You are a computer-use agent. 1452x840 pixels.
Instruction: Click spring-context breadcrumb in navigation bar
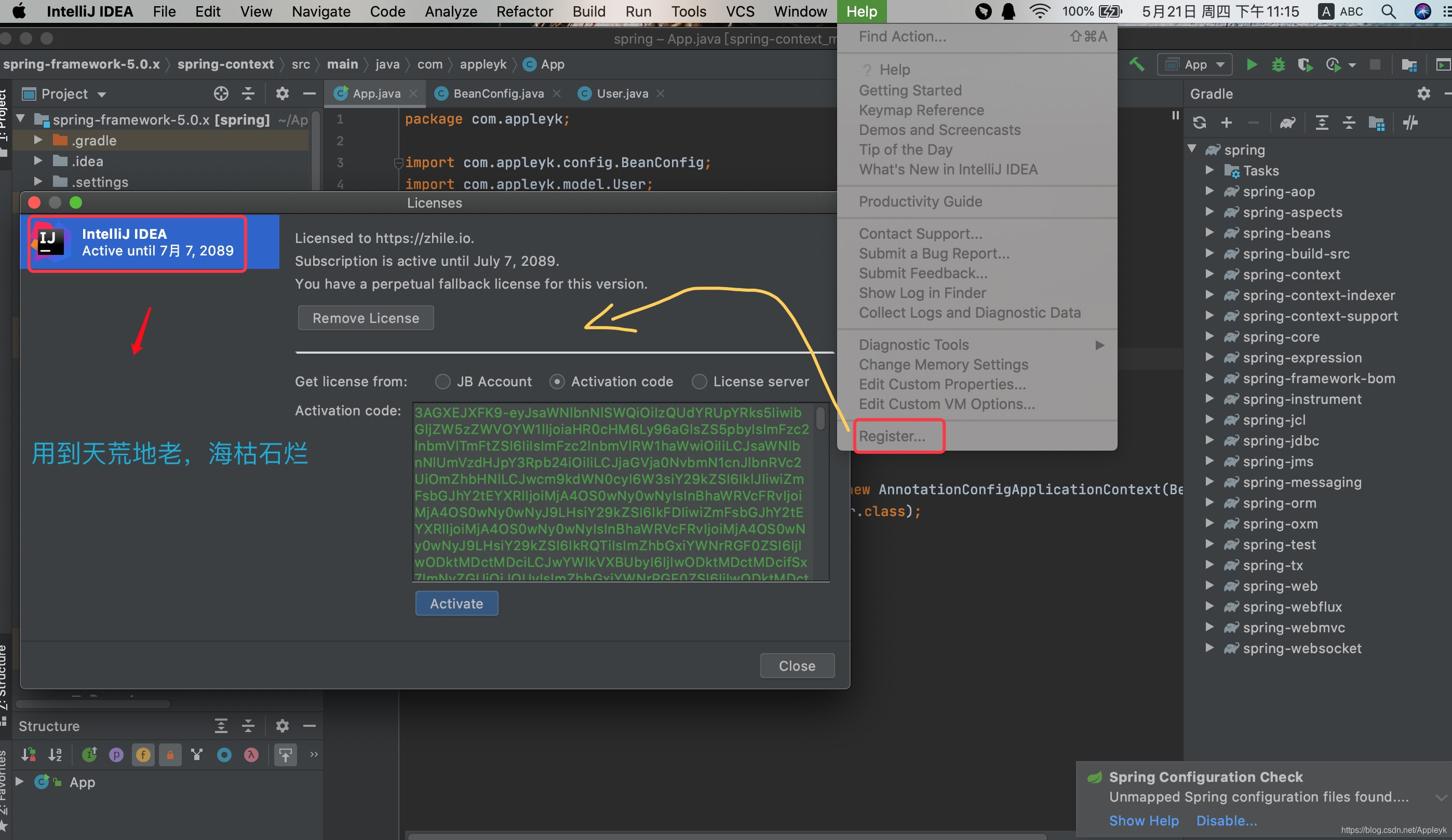[x=225, y=64]
